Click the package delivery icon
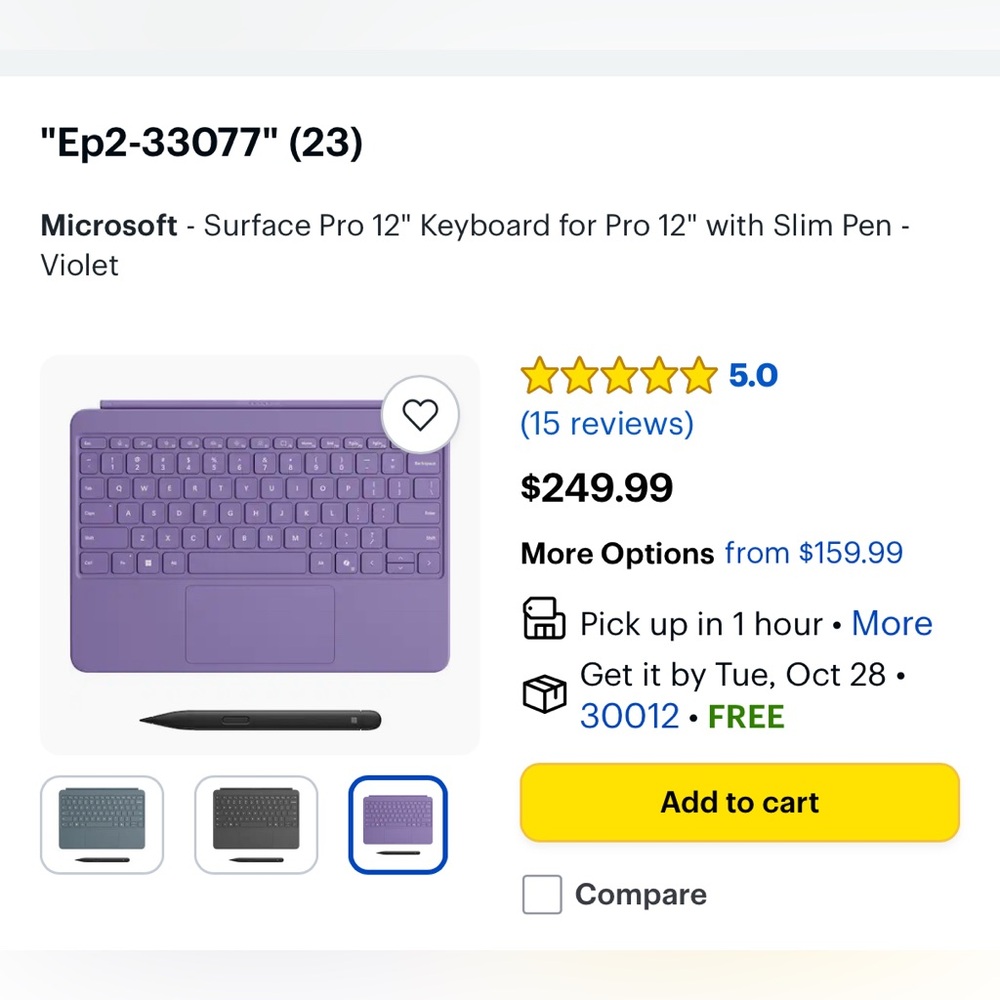This screenshot has width=1000, height=1000. (x=543, y=693)
